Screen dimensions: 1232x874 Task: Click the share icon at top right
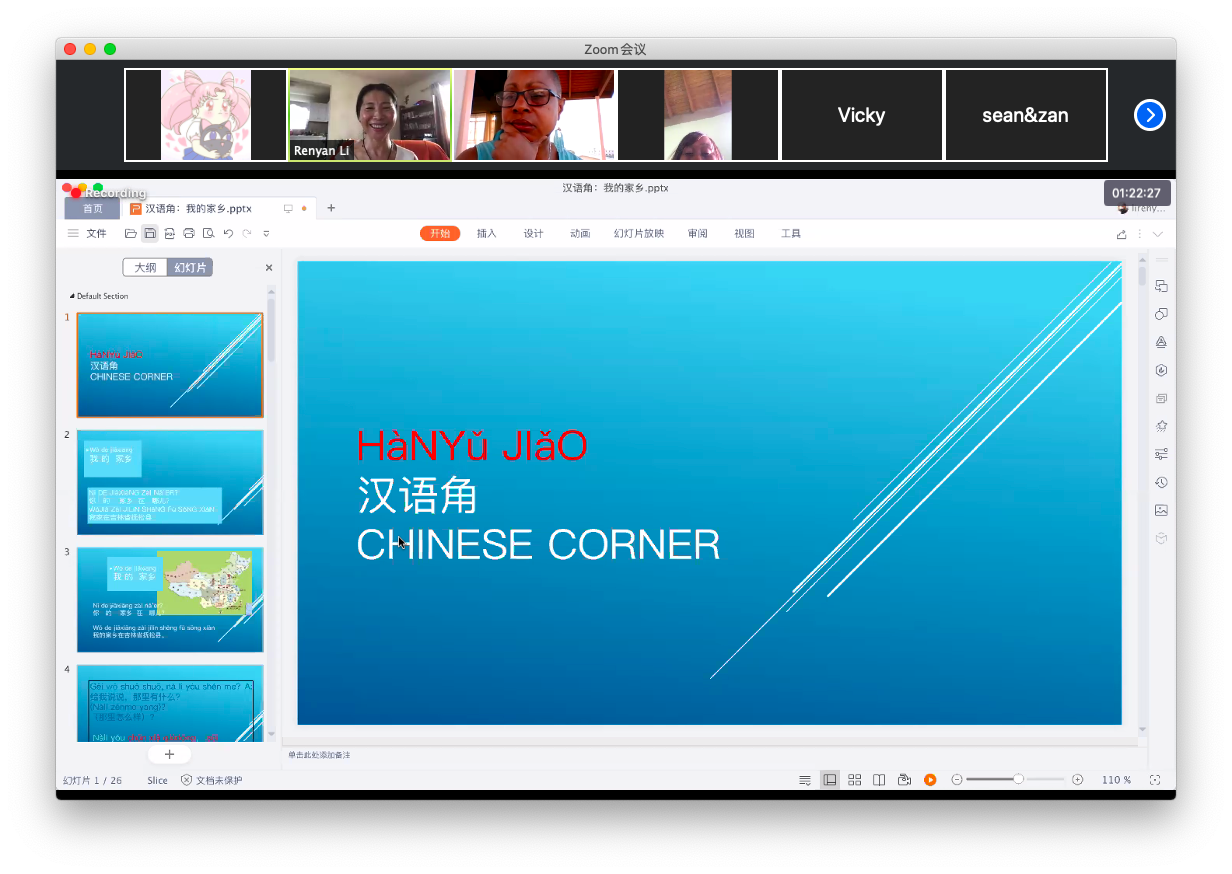[x=1121, y=234]
